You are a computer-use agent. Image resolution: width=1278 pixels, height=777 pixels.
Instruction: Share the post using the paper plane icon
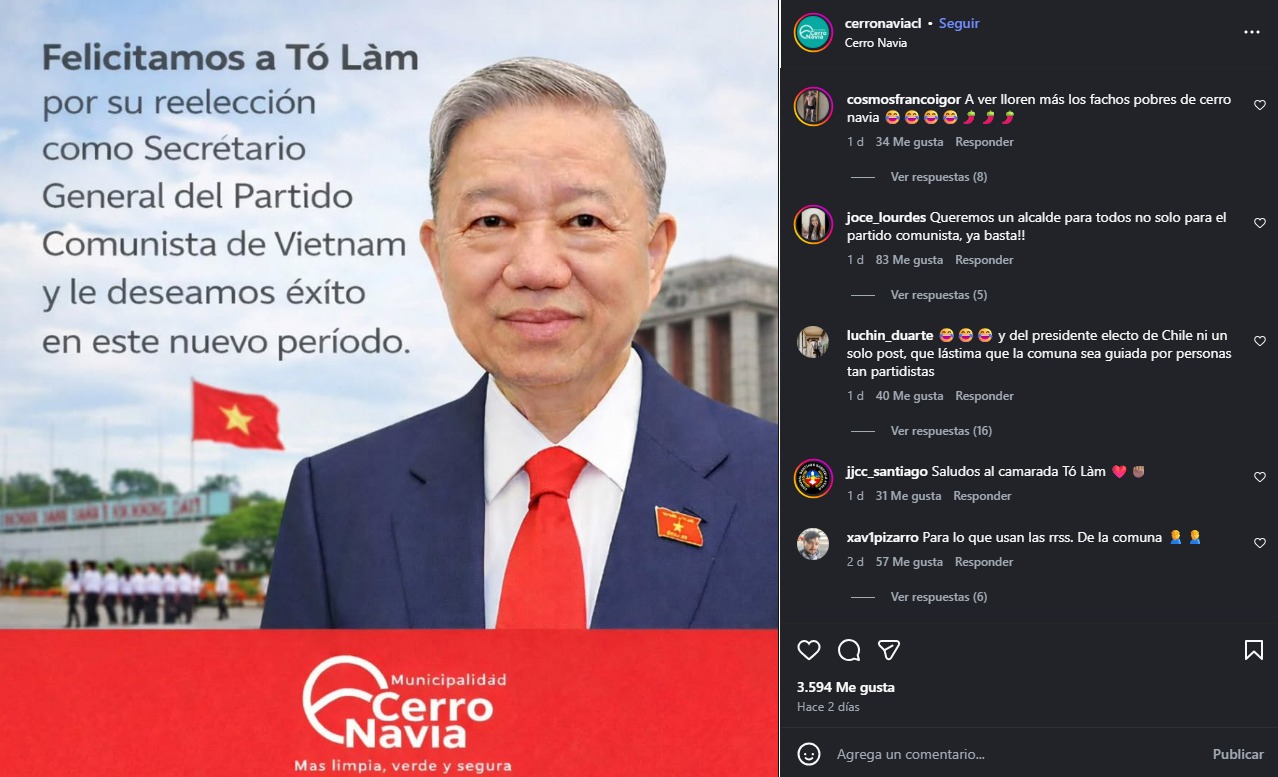[889, 650]
